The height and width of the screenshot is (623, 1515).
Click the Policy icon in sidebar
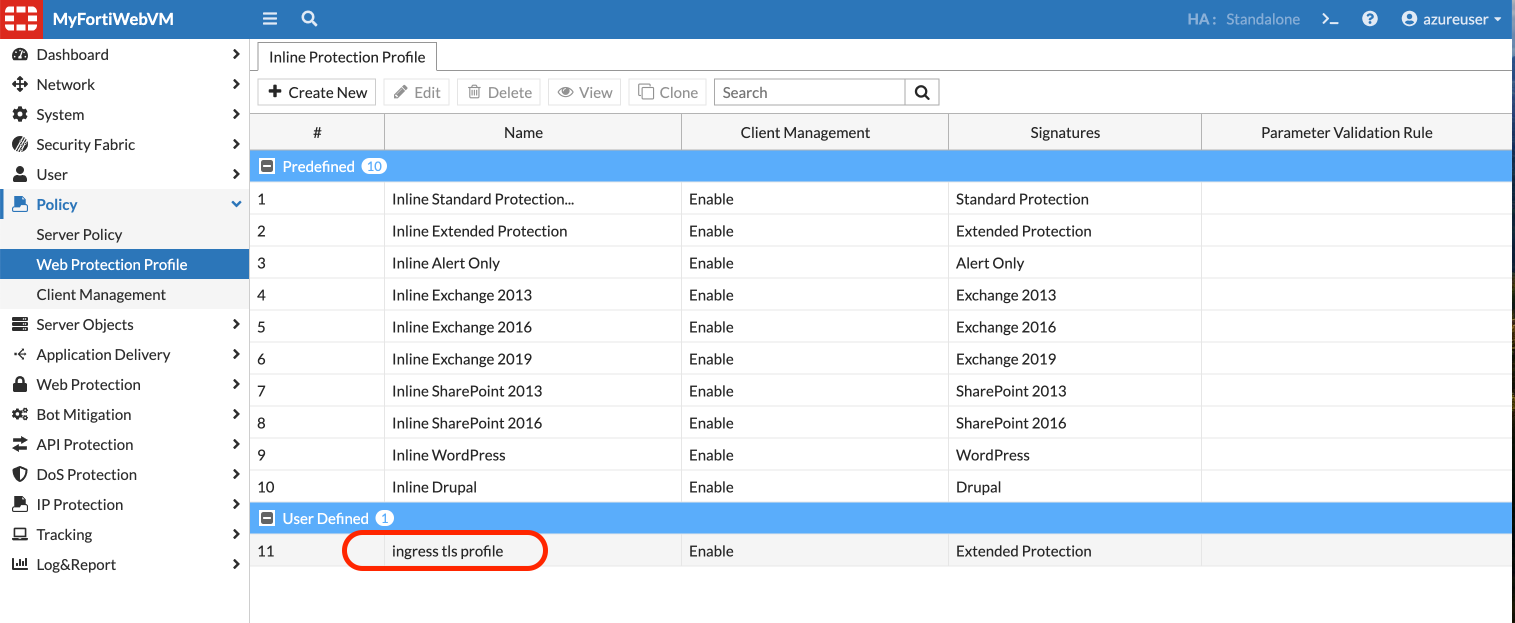pos(20,205)
